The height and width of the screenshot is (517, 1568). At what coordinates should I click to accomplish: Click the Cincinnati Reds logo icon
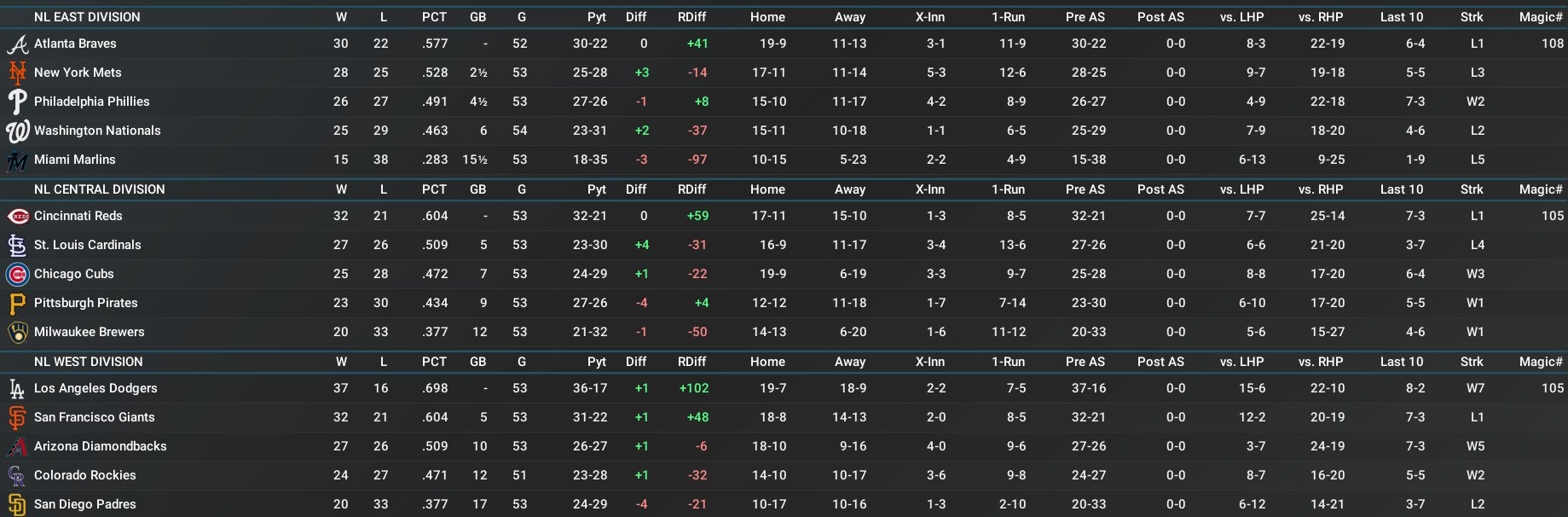click(17, 216)
